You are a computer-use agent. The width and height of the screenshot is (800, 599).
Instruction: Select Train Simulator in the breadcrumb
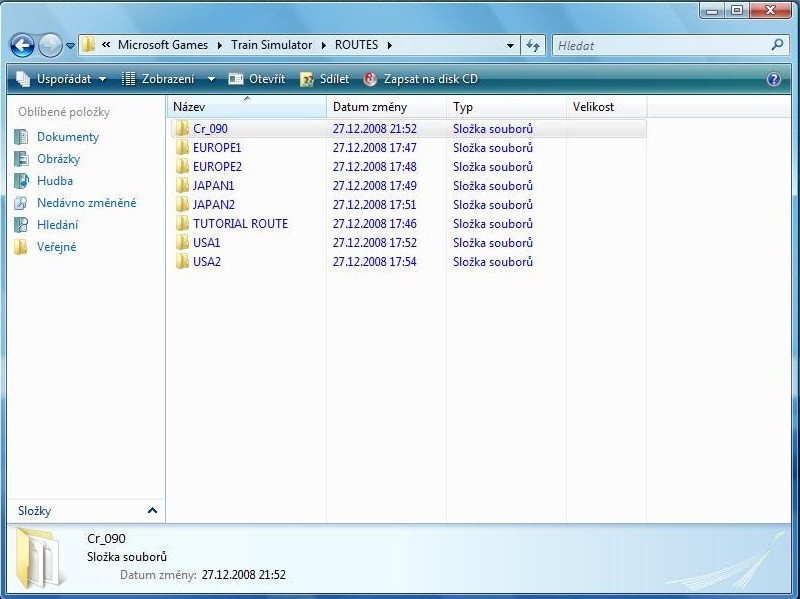click(x=271, y=45)
